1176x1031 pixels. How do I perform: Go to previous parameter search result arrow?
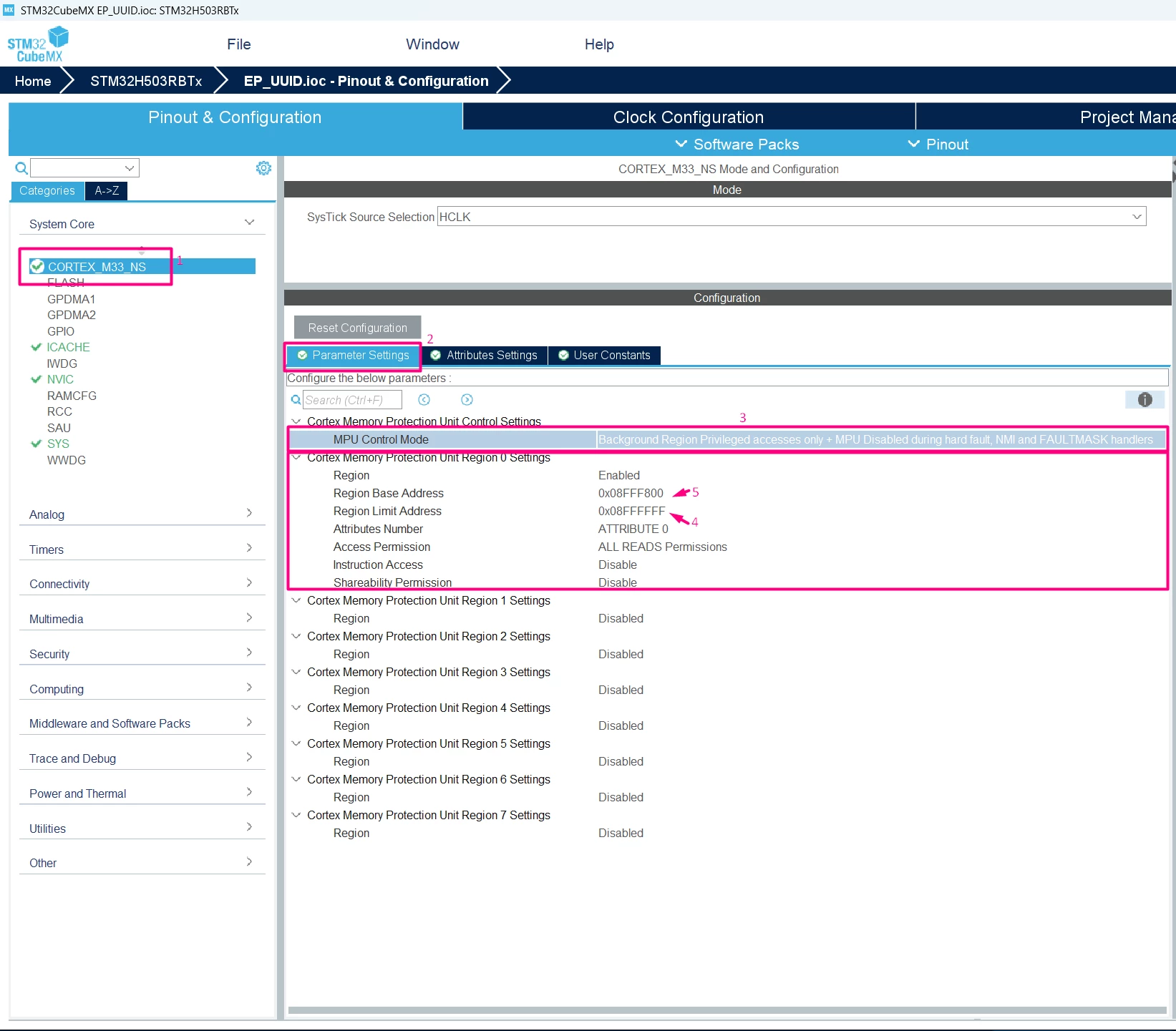424,400
